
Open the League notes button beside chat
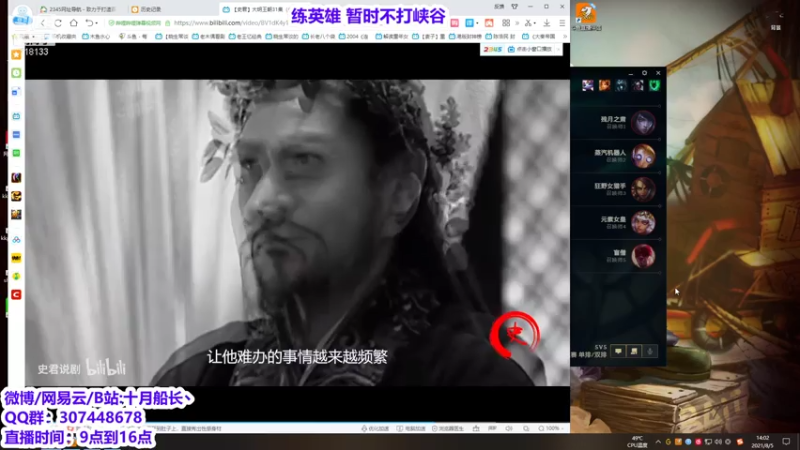pyautogui.click(x=634, y=351)
